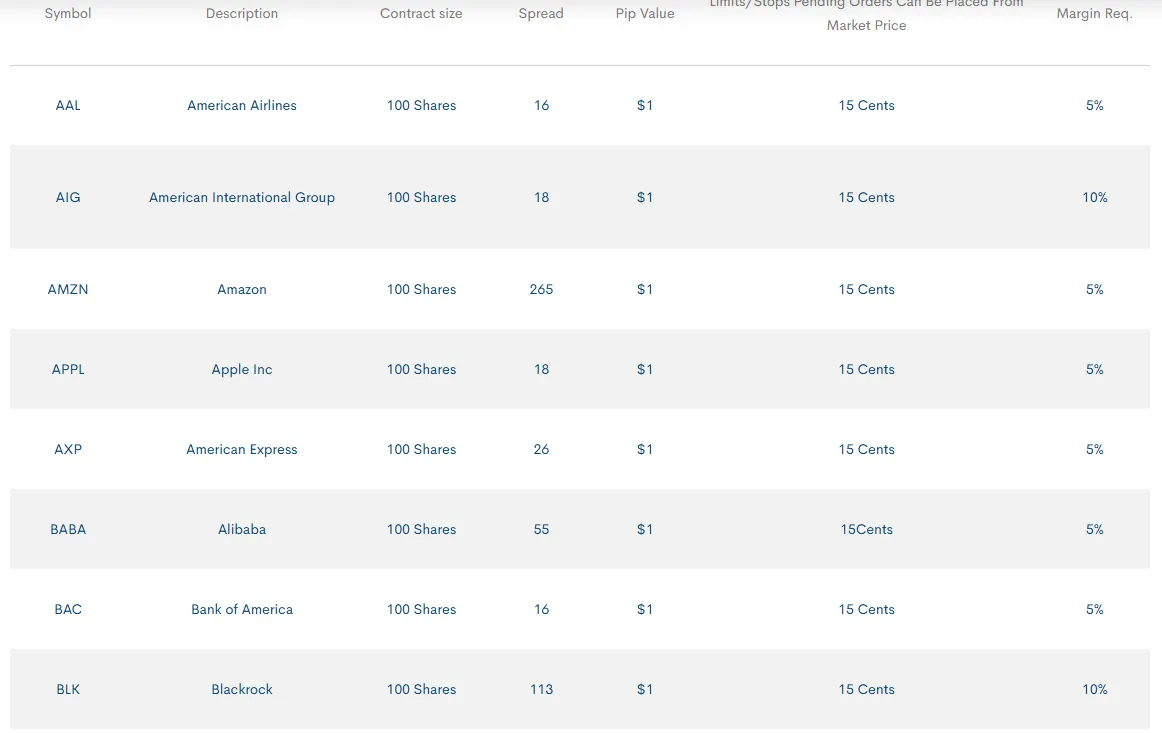The width and height of the screenshot is (1162, 733).
Task: Click the BLK symbol
Action: click(x=68, y=689)
